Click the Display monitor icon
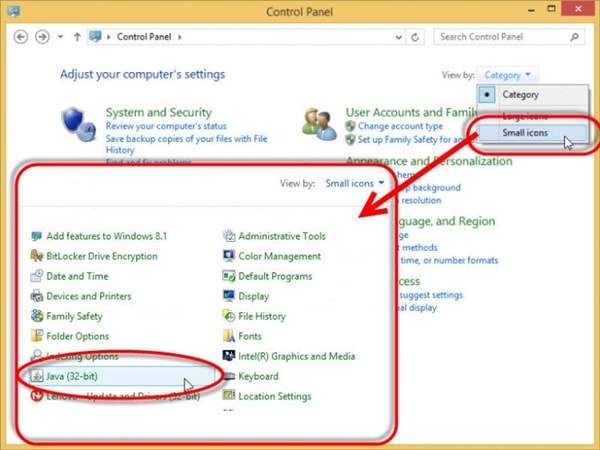This screenshot has width=600, height=450. [x=229, y=295]
